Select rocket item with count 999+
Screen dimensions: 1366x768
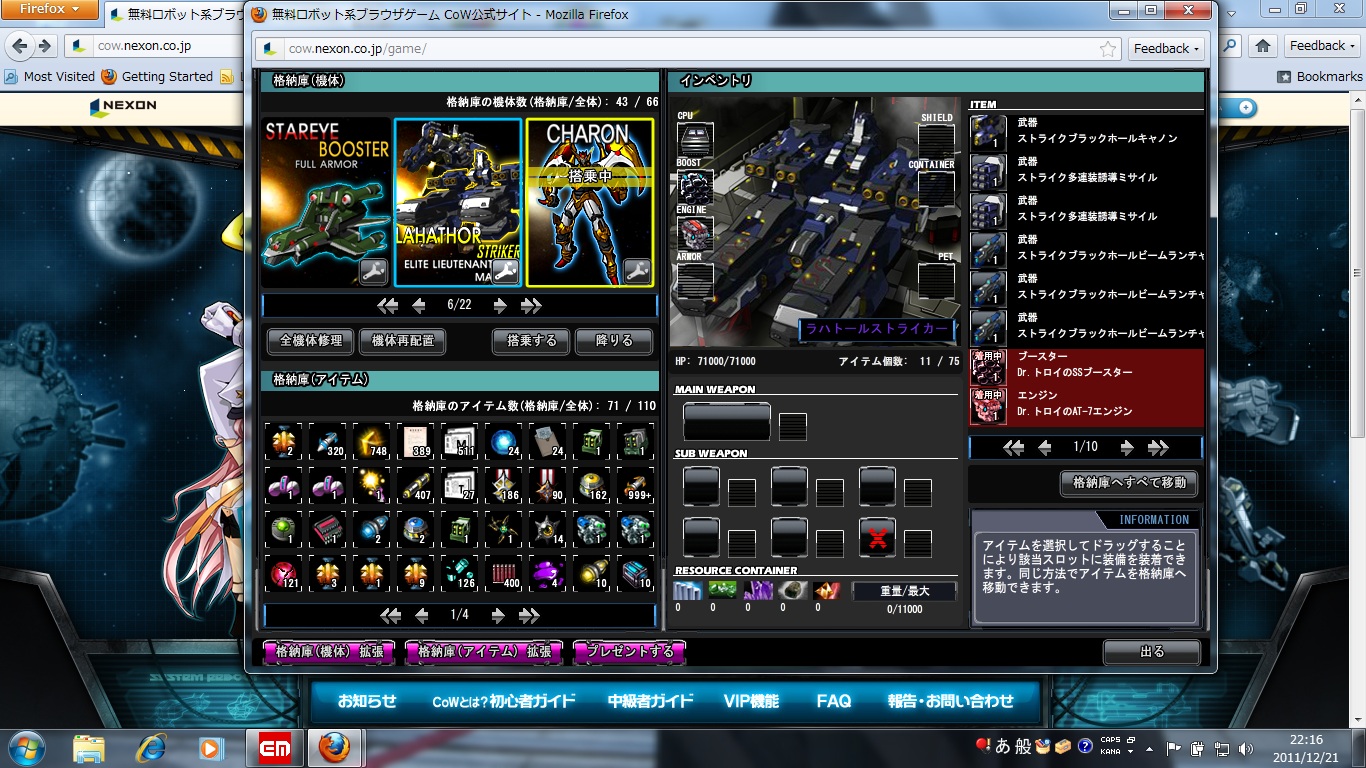pyautogui.click(x=636, y=484)
